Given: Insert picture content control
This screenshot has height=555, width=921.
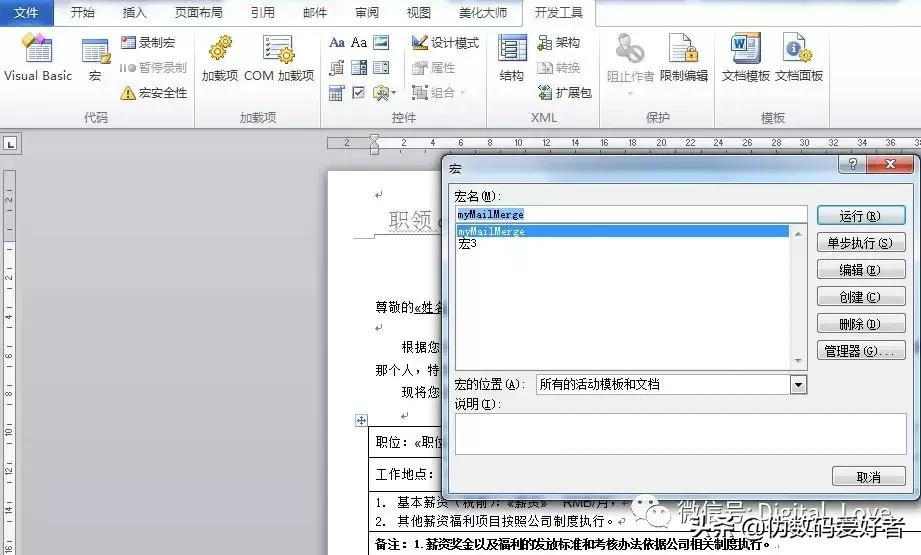Looking at the screenshot, I should [x=381, y=42].
